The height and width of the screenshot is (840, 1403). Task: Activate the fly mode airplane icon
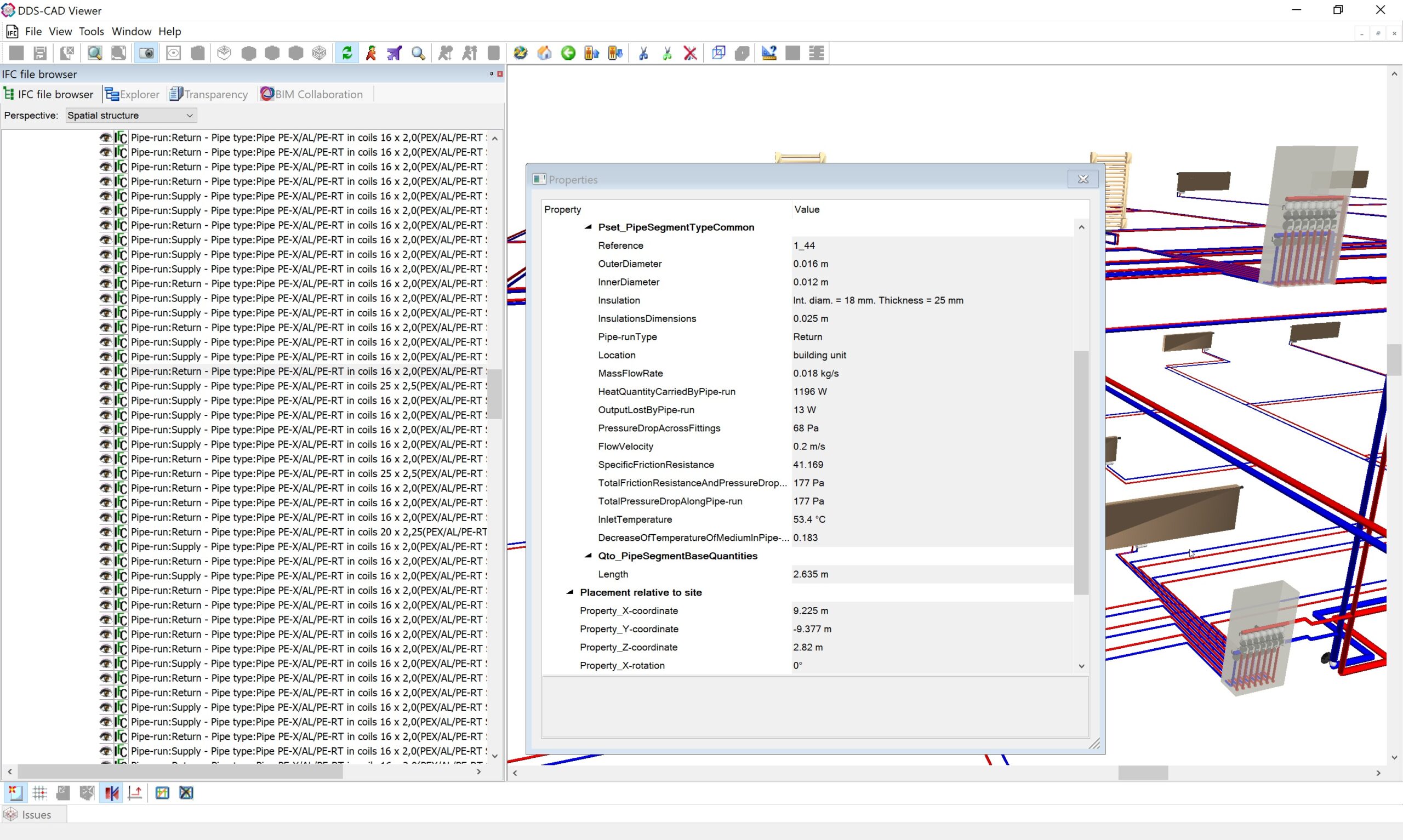coord(395,53)
